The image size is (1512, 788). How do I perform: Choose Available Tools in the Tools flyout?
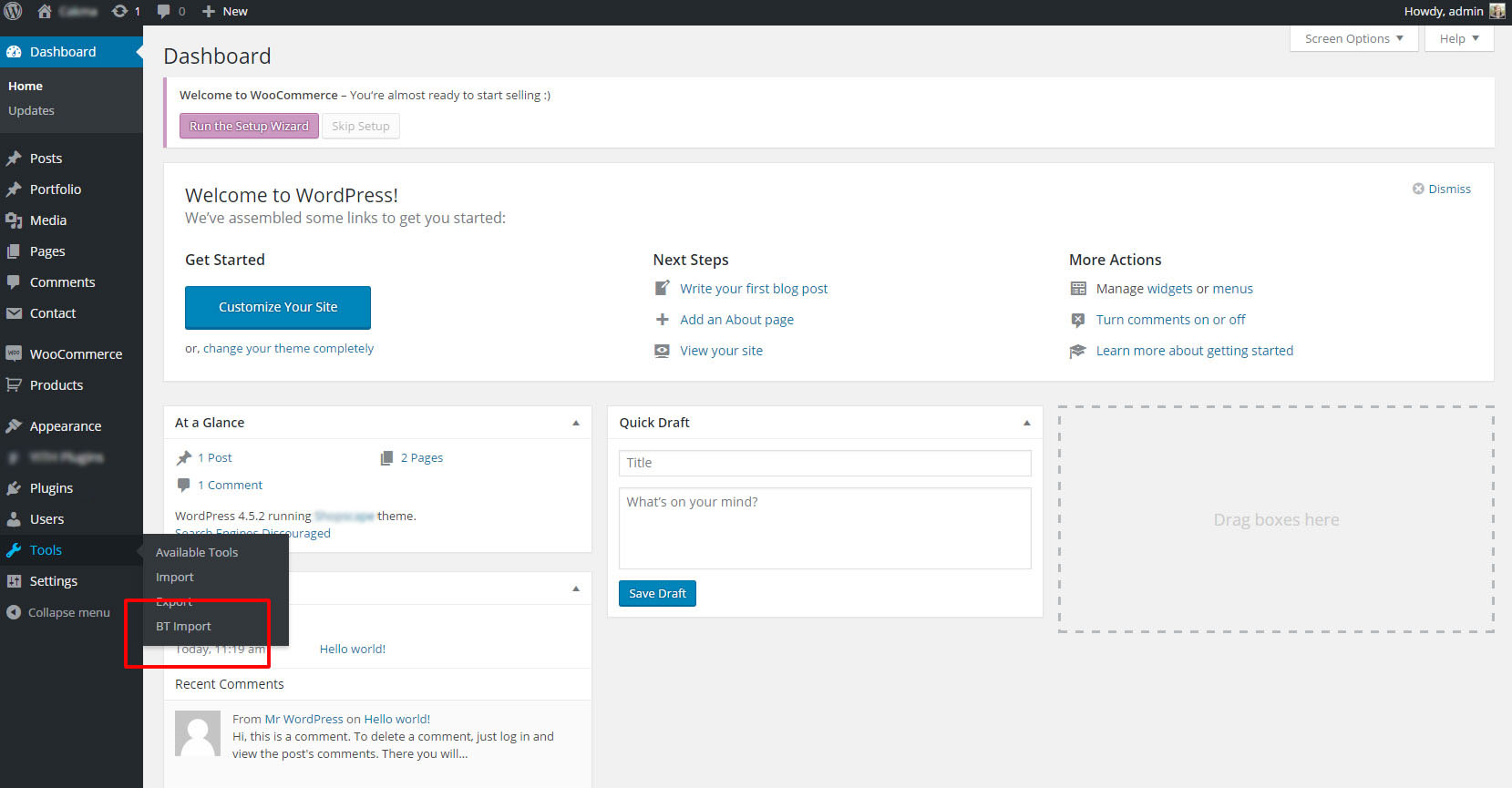(x=197, y=552)
